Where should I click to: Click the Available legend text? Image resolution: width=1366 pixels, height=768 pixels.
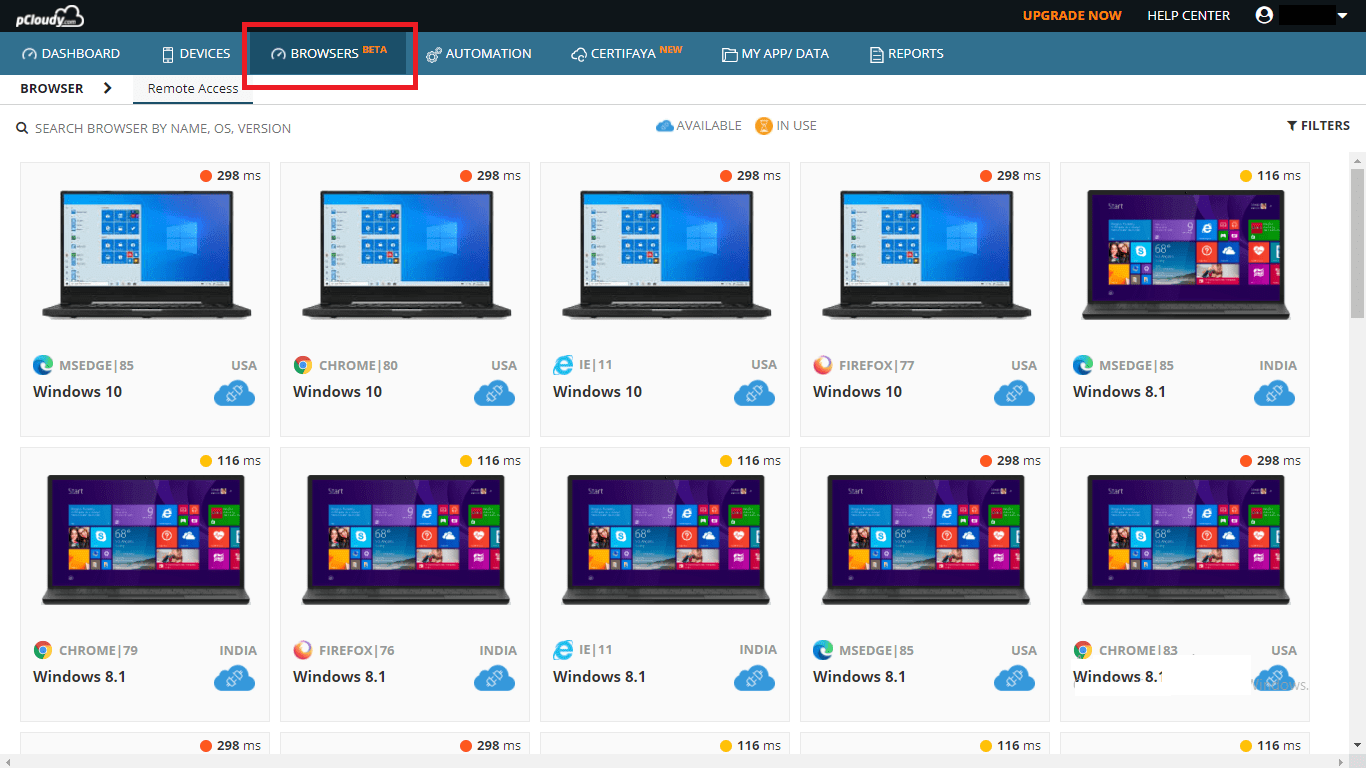coord(709,126)
